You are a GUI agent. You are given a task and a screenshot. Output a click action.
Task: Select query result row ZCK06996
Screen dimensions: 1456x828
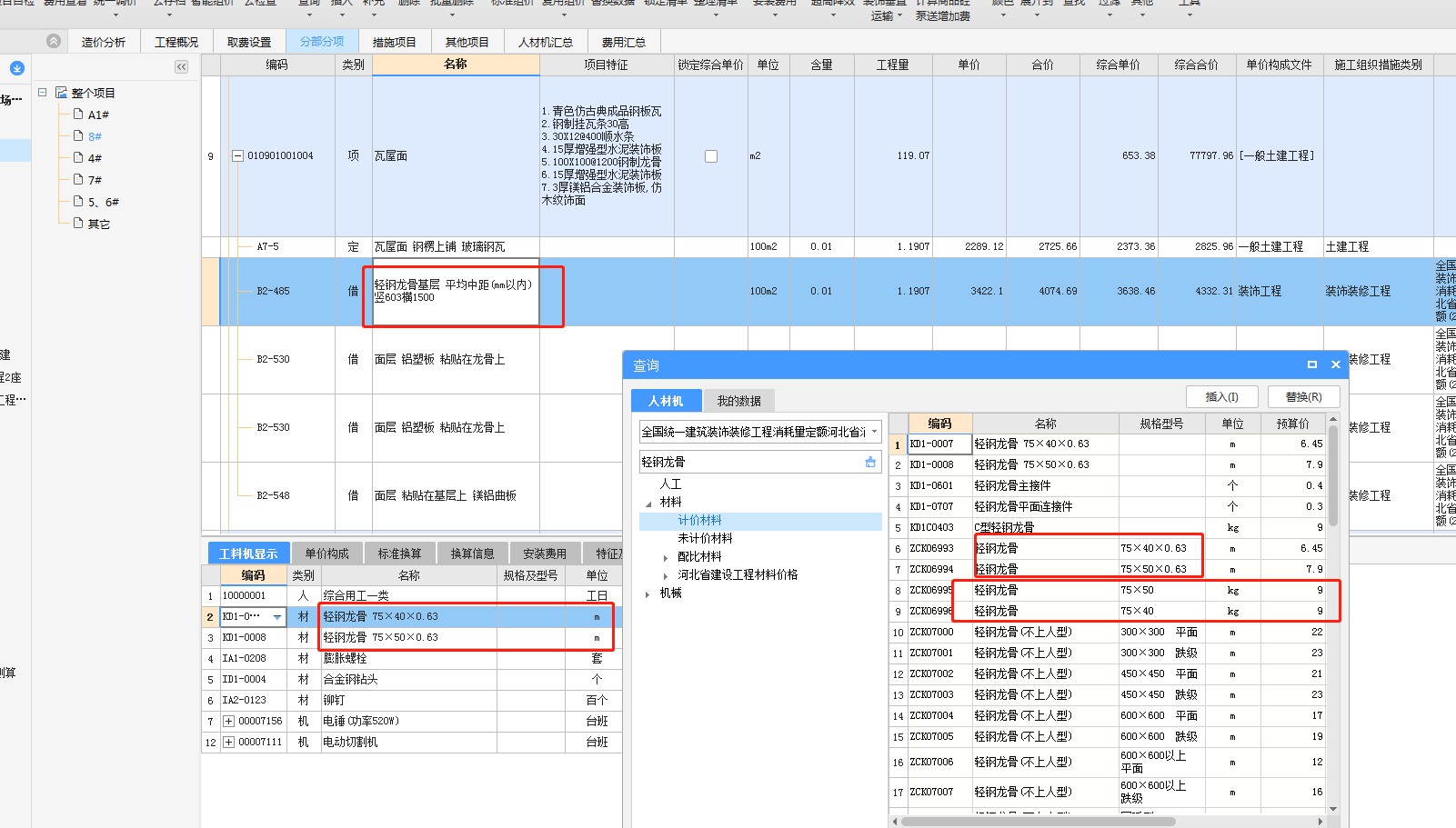tap(1108, 612)
